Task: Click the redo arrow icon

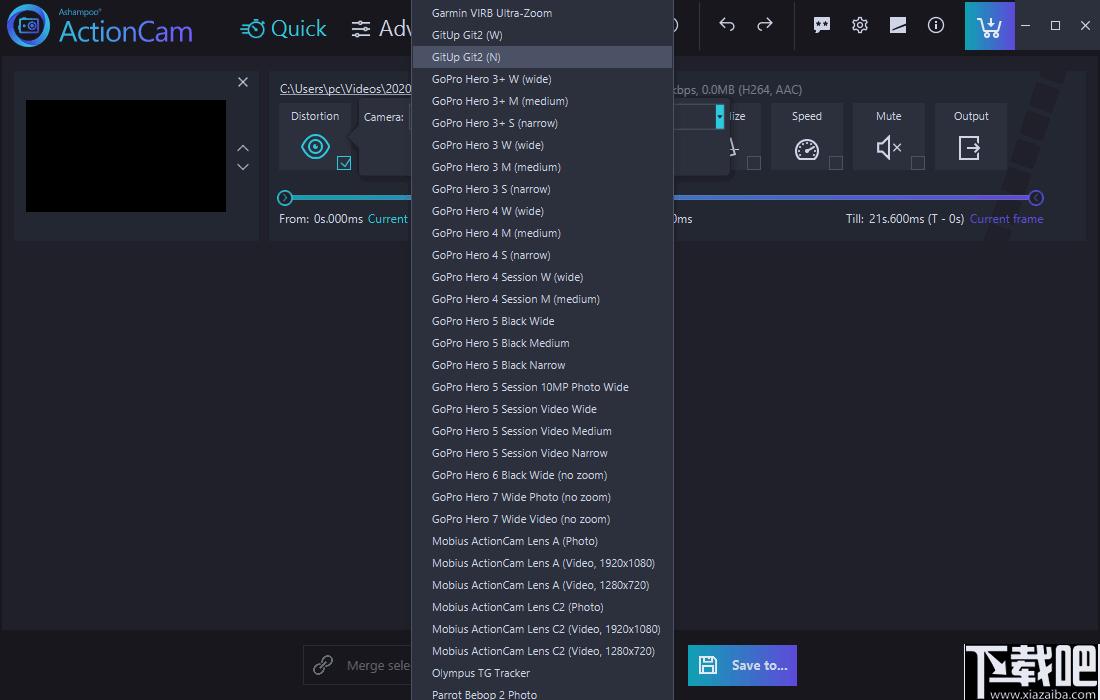Action: click(x=765, y=25)
